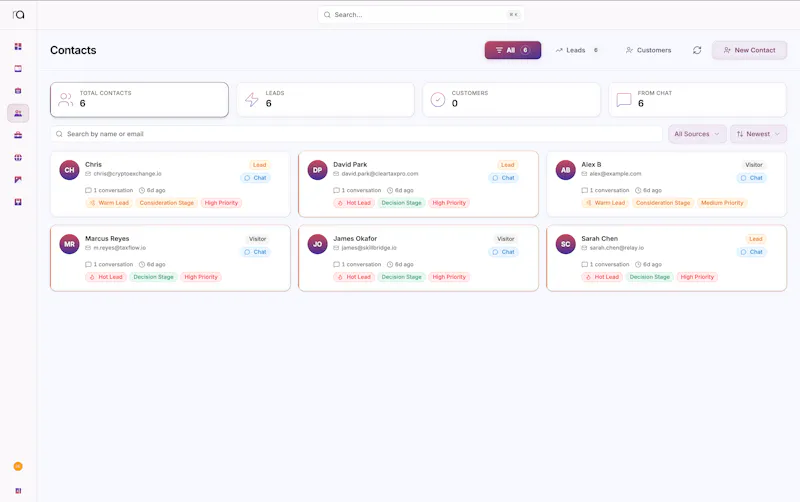Click the orange circle icon near sidebar bottom
The image size is (800, 502).
point(18,466)
